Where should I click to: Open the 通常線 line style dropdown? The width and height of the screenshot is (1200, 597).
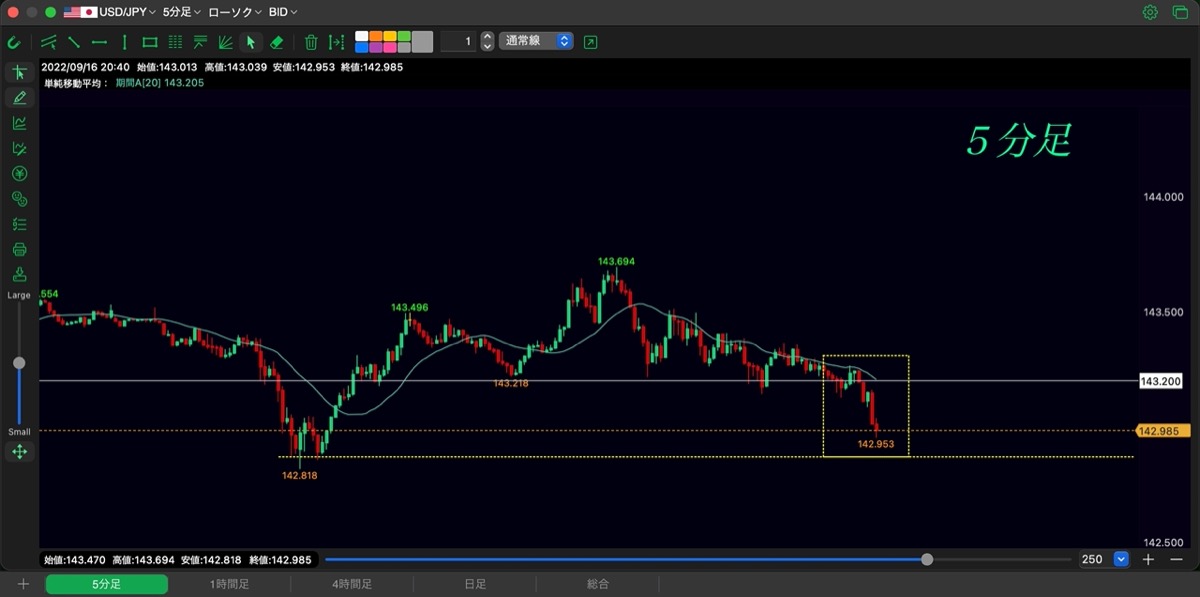pos(536,41)
